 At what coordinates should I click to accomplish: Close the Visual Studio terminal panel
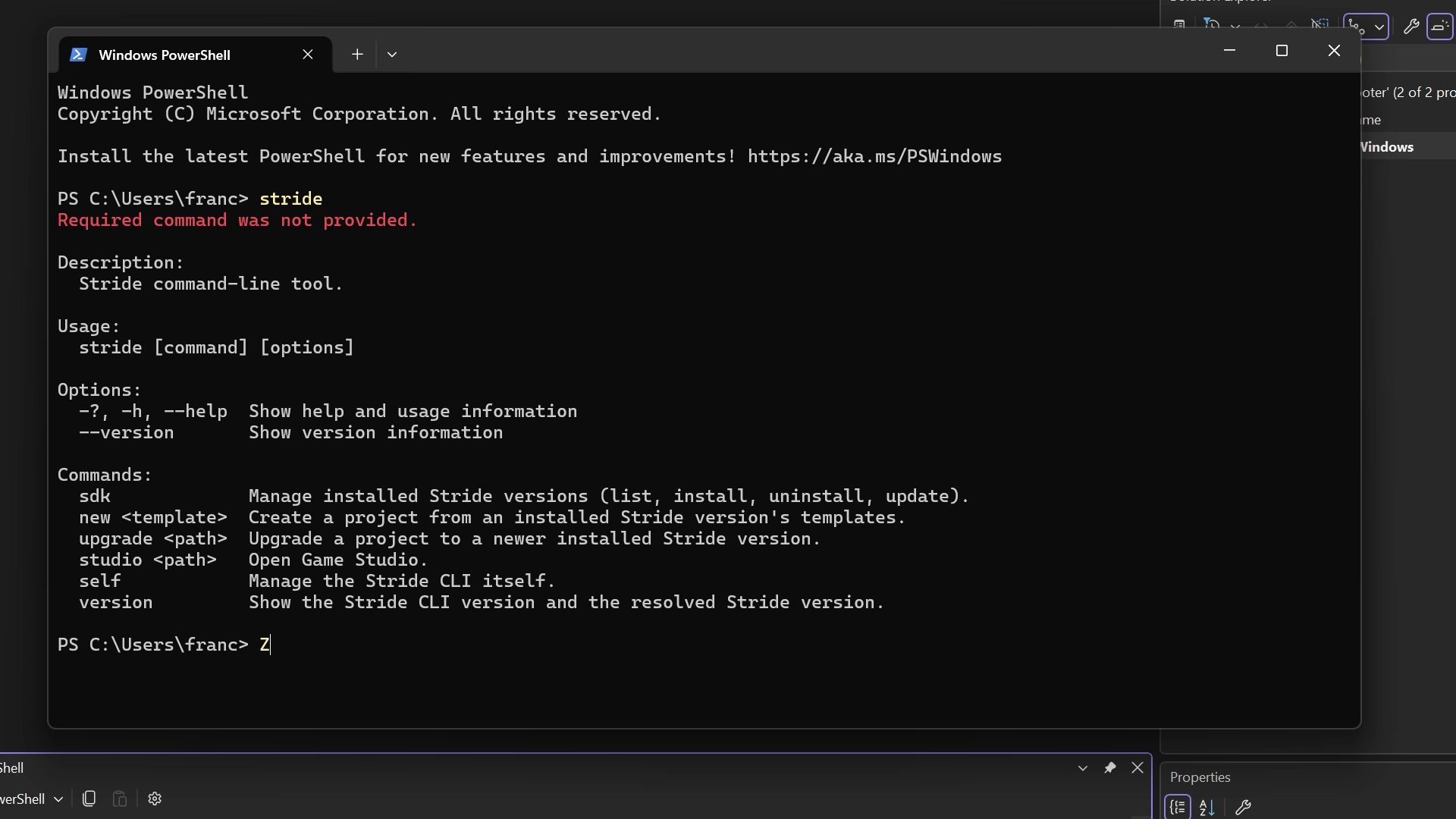coord(1137,768)
